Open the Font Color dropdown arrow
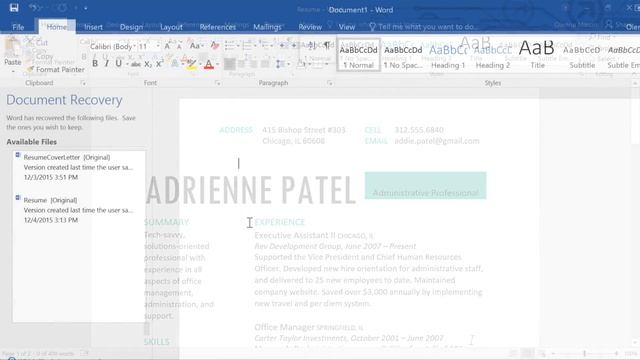Screen dimensions: 640x360 218,64
